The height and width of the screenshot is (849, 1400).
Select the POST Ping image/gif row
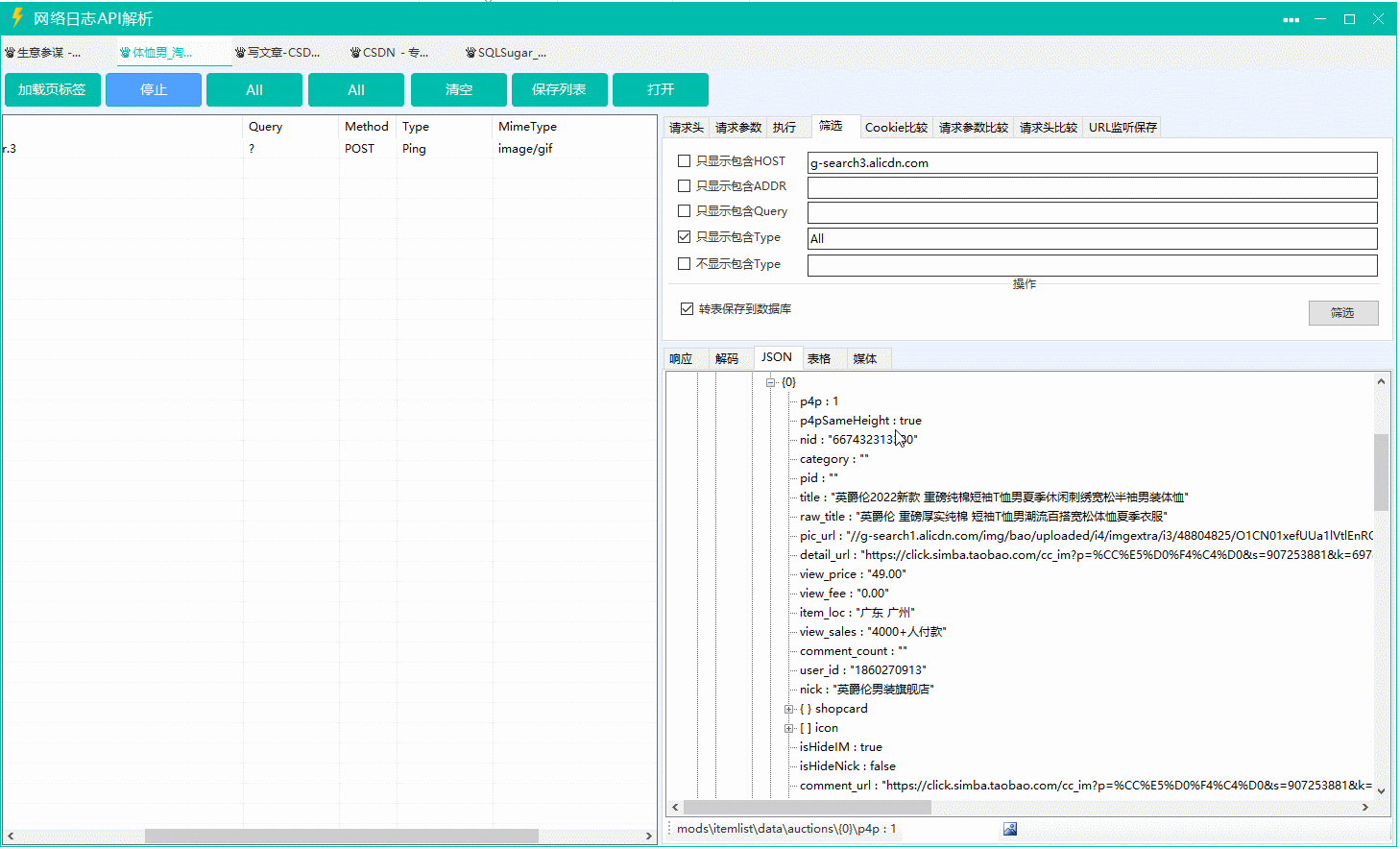tap(328, 149)
